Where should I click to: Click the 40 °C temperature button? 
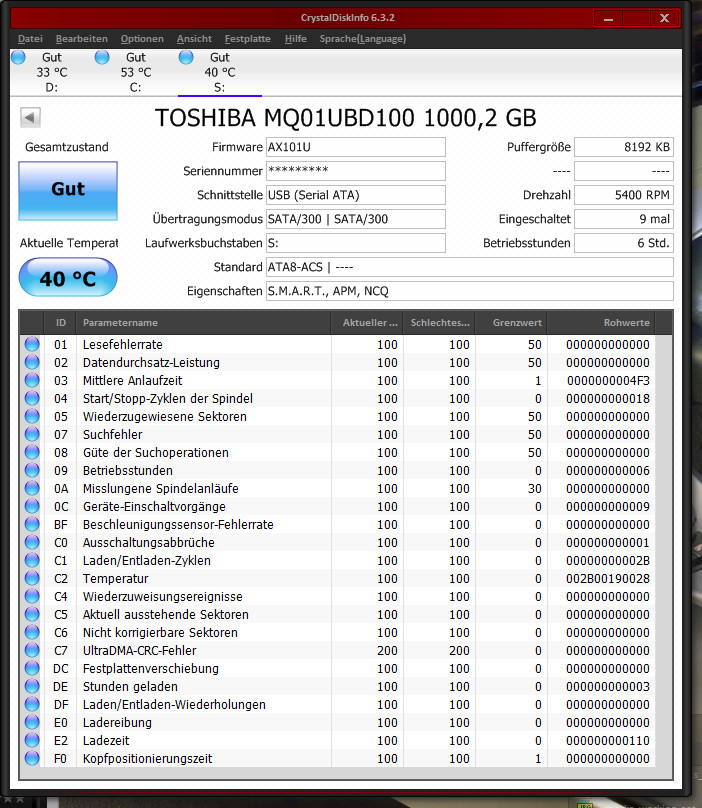click(x=68, y=278)
